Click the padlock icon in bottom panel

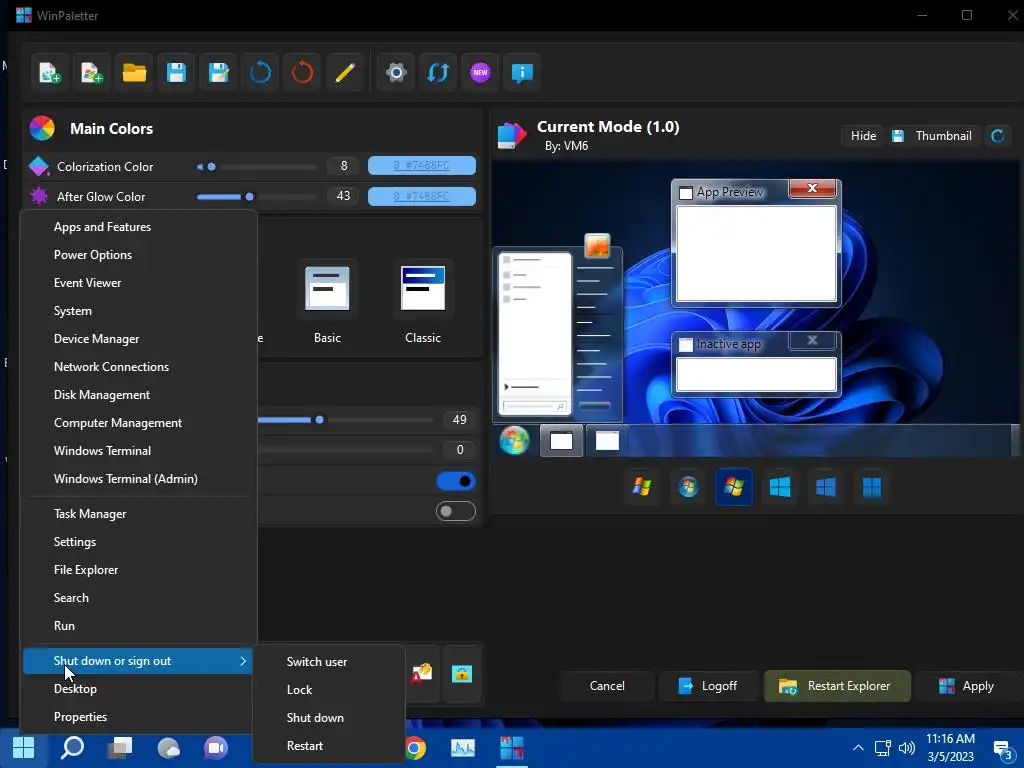pos(462,674)
